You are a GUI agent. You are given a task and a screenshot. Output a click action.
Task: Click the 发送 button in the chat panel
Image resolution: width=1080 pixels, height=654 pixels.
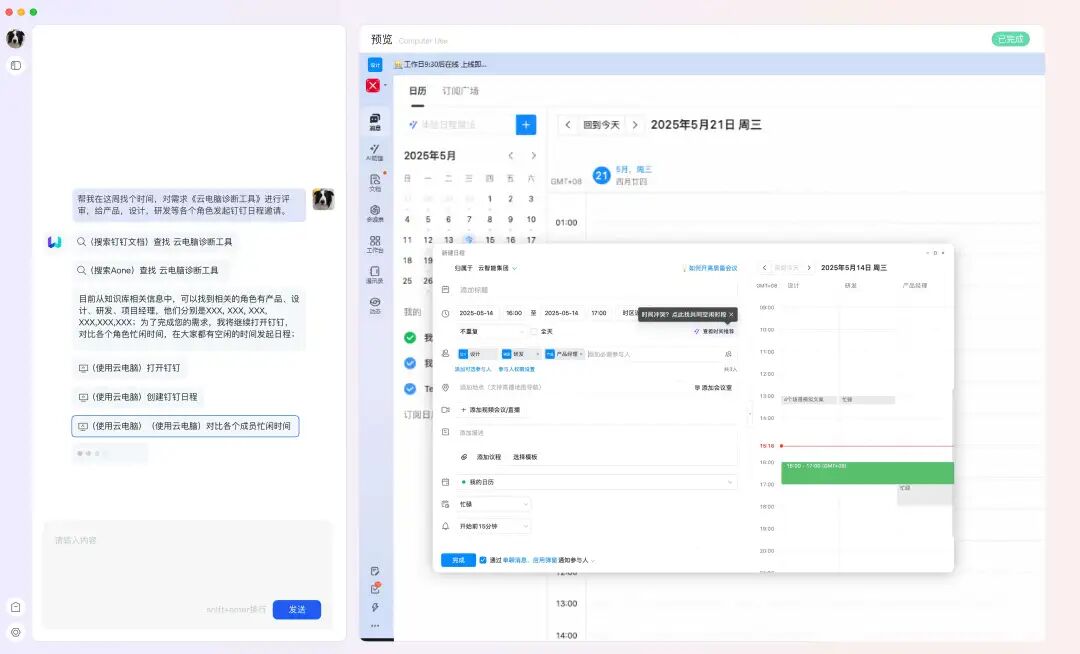click(x=296, y=609)
